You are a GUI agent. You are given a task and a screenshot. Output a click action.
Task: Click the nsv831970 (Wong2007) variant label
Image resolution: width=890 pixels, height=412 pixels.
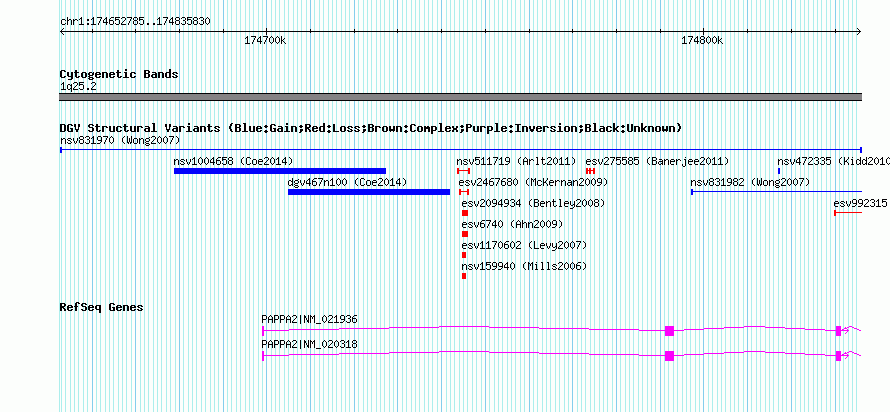click(120, 140)
